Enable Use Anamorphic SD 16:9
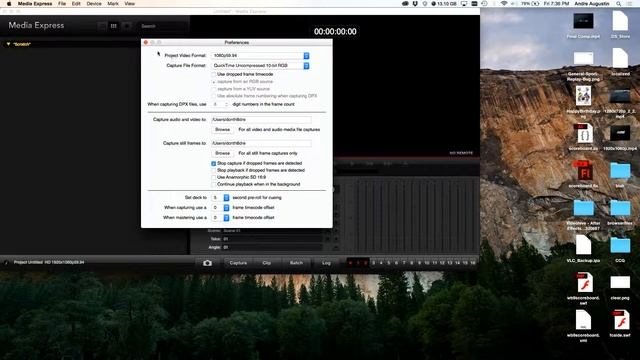 pos(213,177)
